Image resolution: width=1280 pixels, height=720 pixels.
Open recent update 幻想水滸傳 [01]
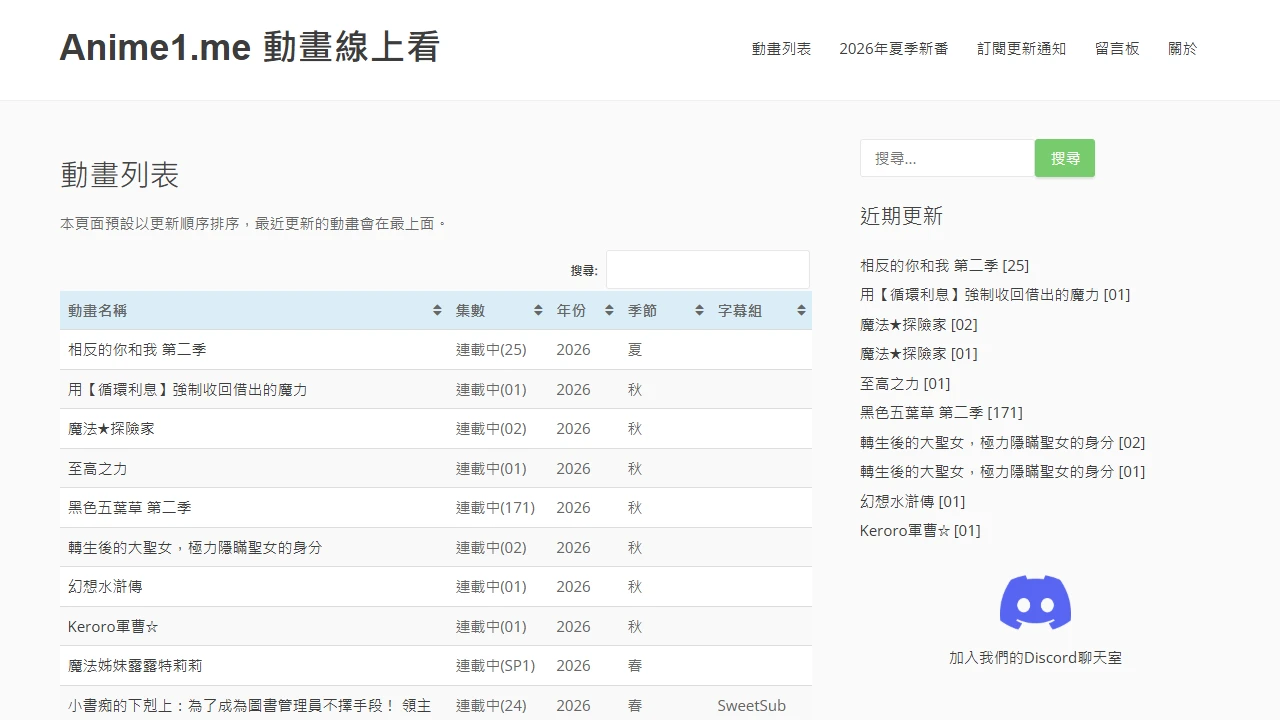[x=913, y=502]
